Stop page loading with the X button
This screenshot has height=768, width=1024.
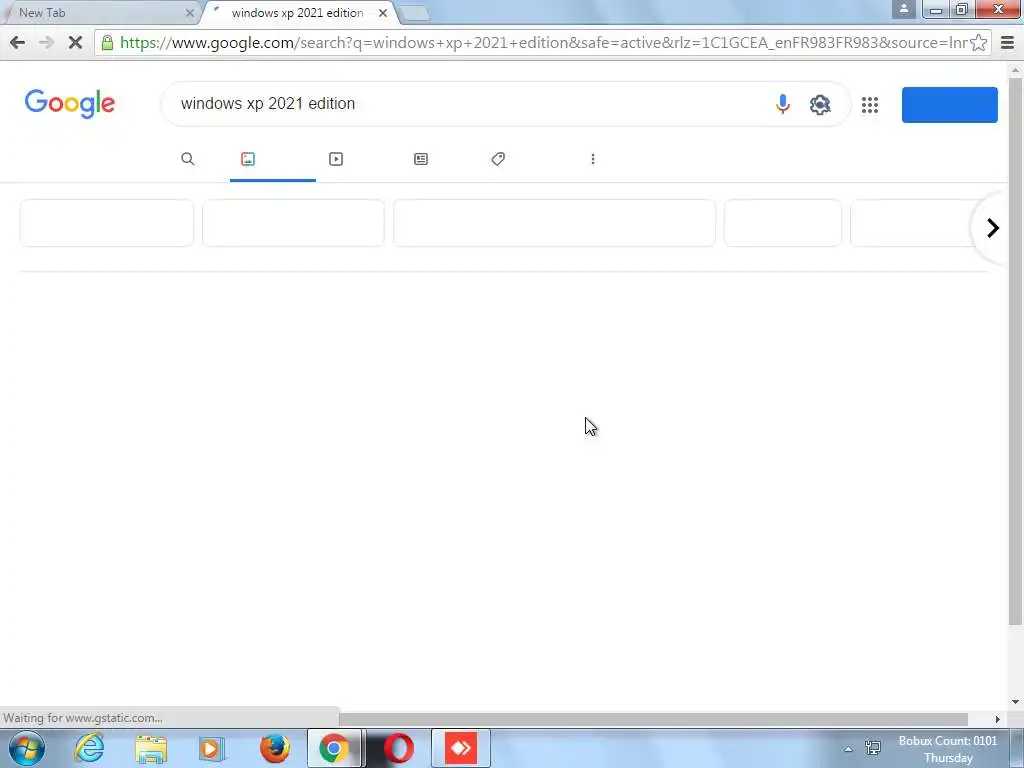click(75, 43)
